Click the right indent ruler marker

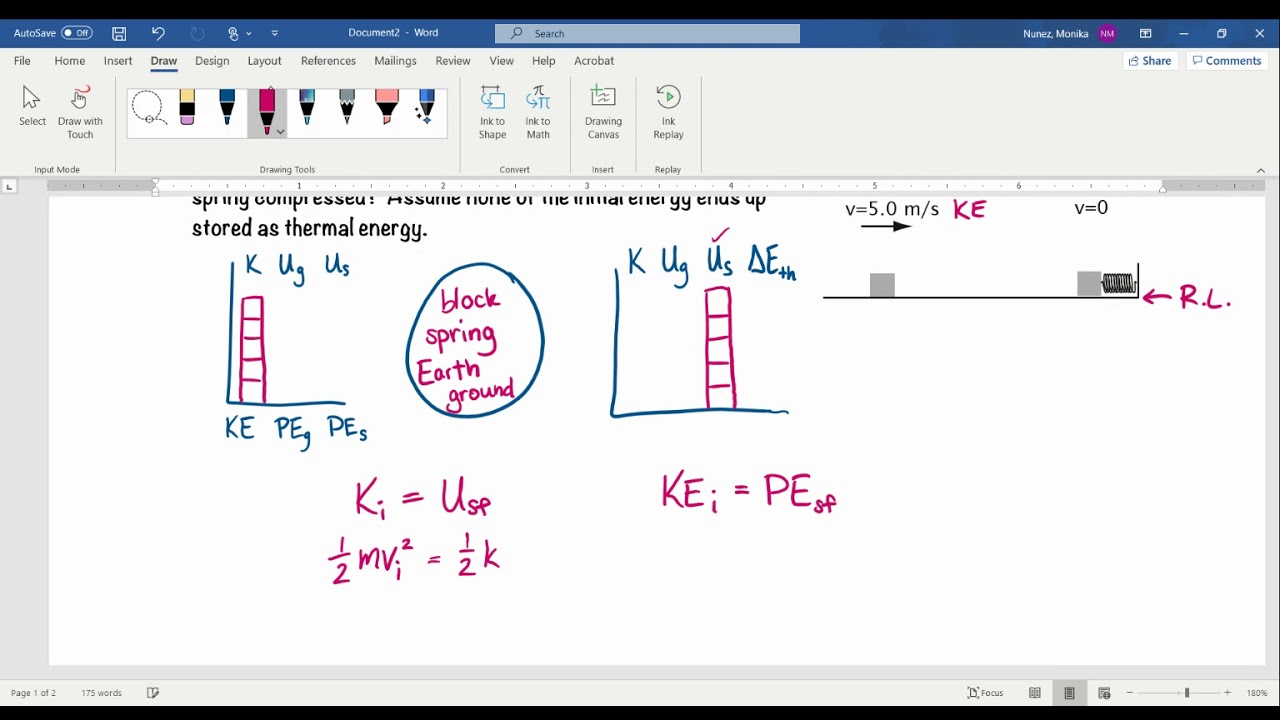pos(1162,189)
